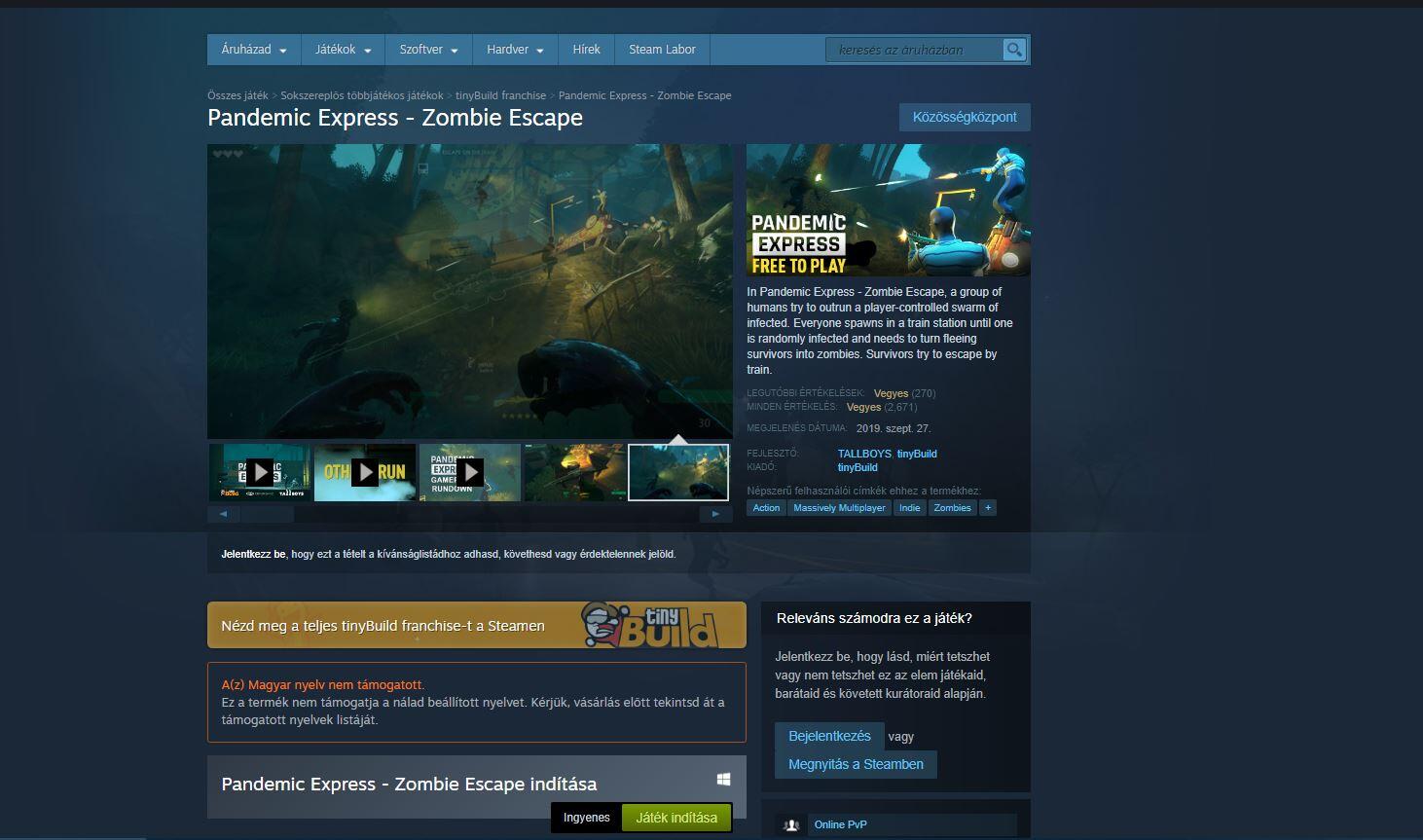Click the store search input field
1423x840 pixels.
click(x=913, y=50)
